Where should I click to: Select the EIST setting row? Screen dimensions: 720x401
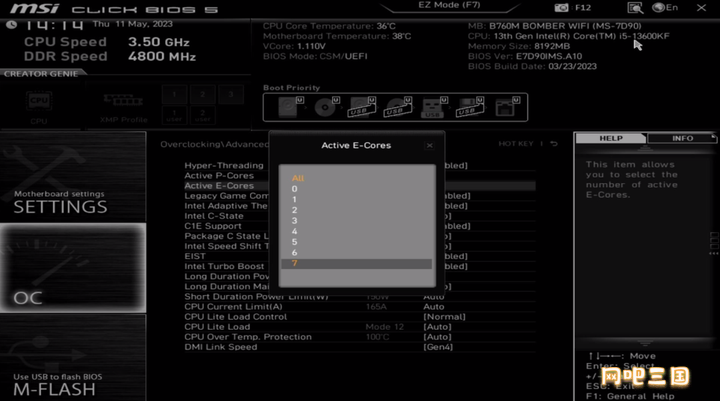click(x=360, y=256)
